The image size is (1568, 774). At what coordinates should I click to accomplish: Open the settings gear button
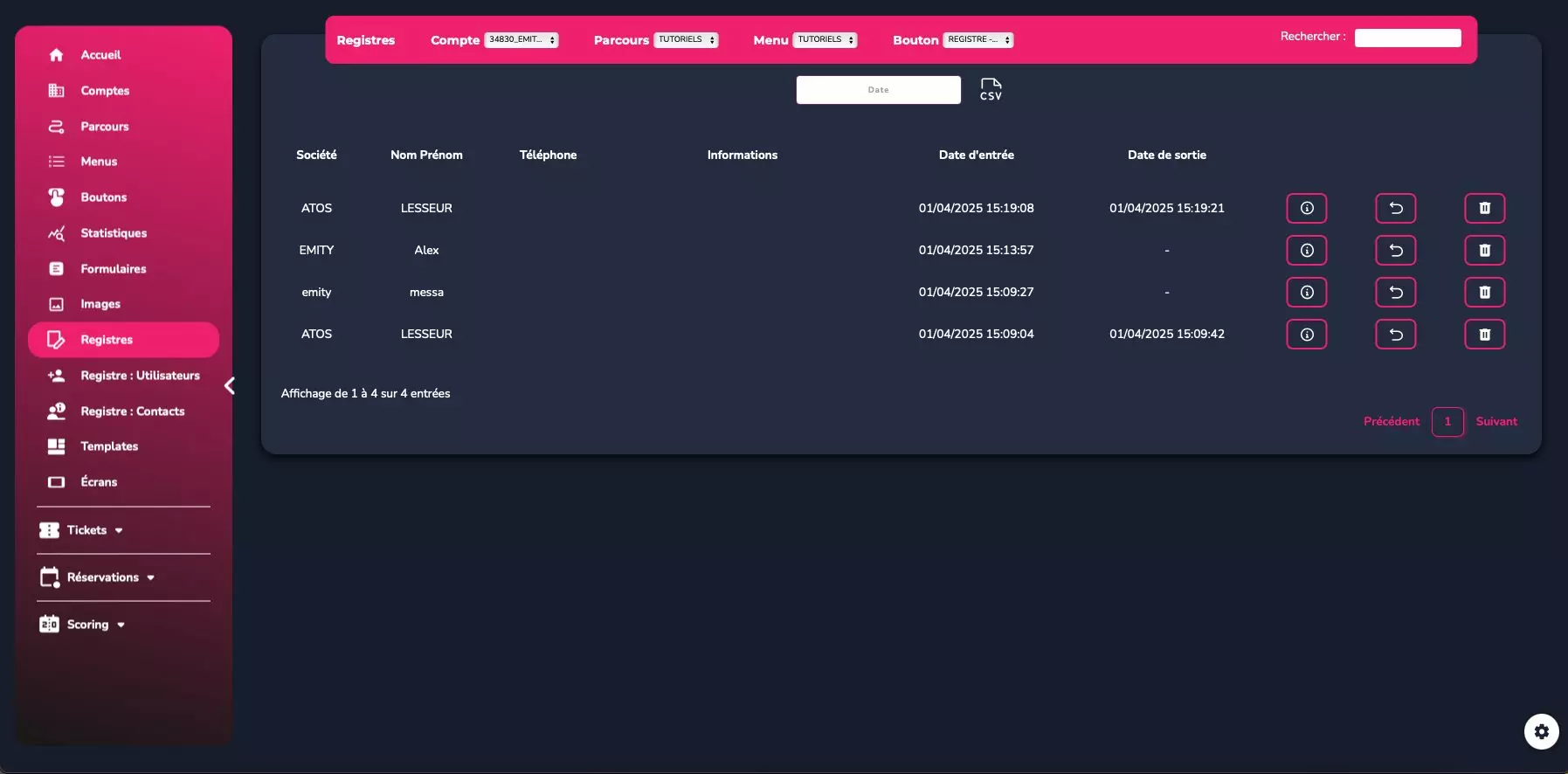point(1541,731)
